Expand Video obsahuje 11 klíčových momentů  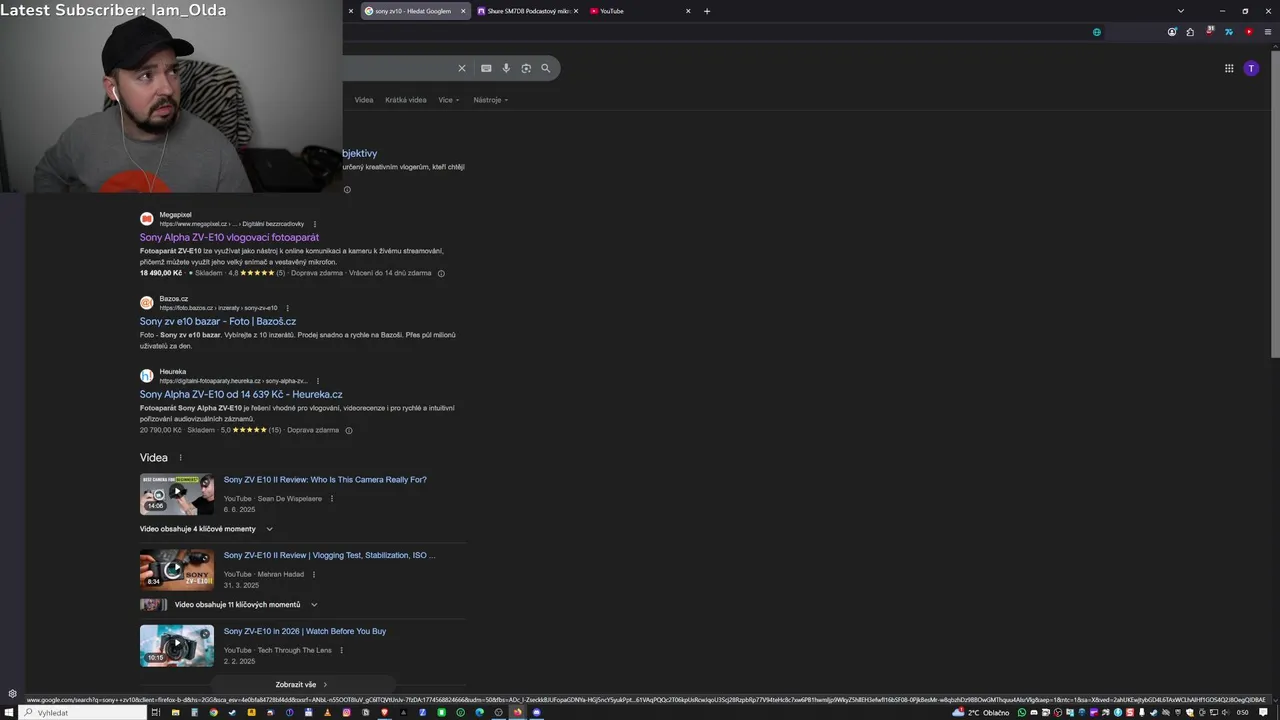[246, 605]
